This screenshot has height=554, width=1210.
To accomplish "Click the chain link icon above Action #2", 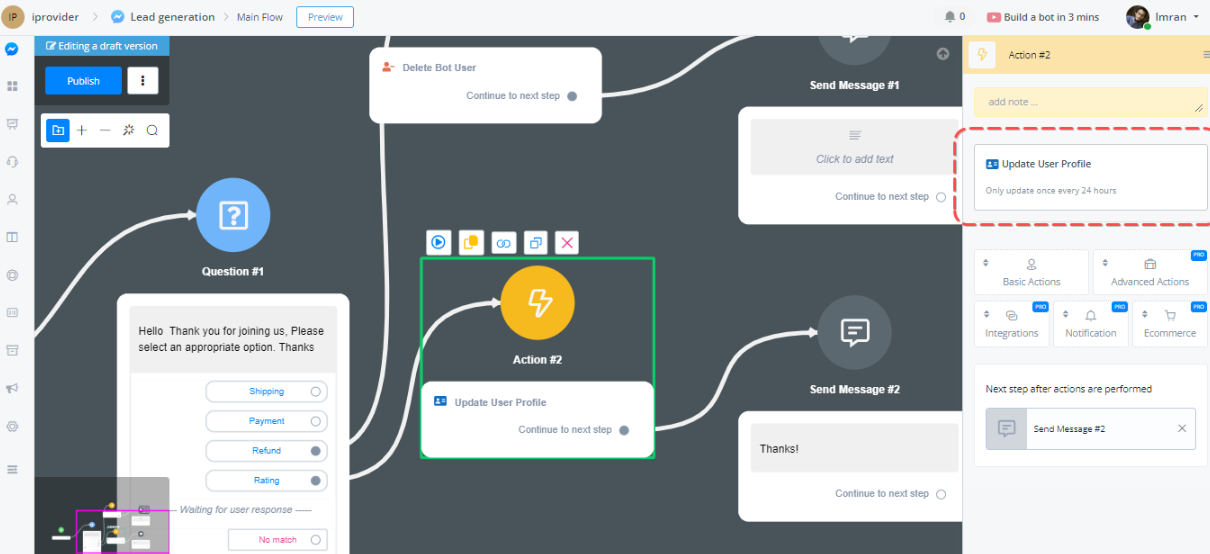I will click(x=503, y=242).
